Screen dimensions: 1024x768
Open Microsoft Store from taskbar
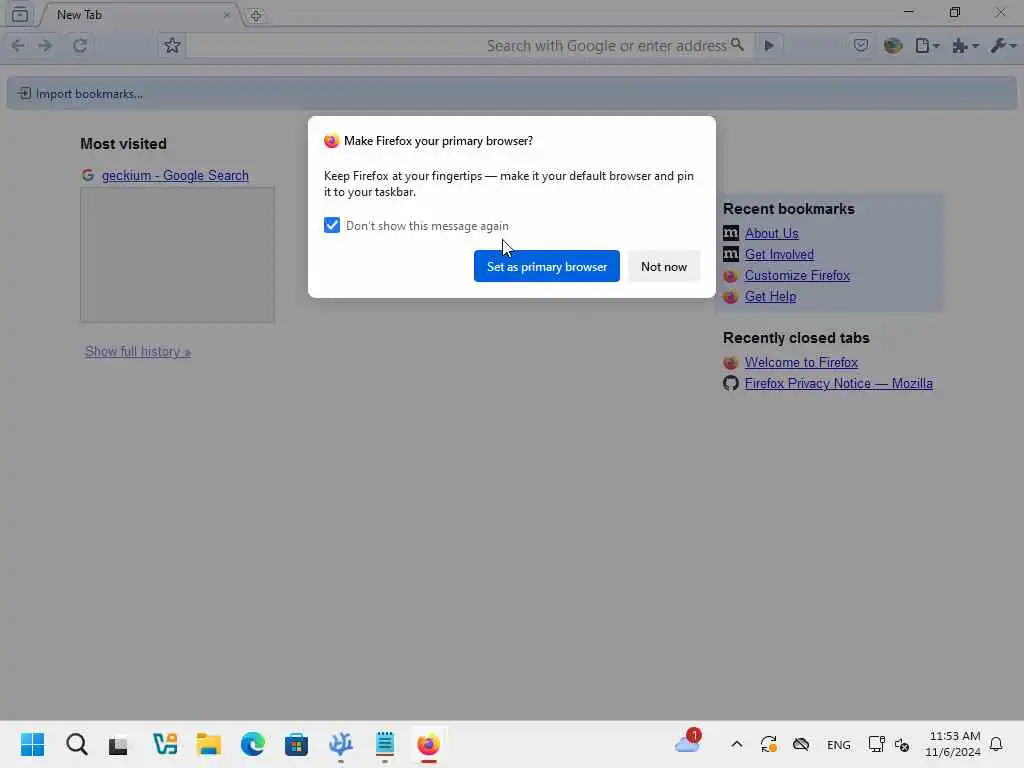tap(296, 744)
